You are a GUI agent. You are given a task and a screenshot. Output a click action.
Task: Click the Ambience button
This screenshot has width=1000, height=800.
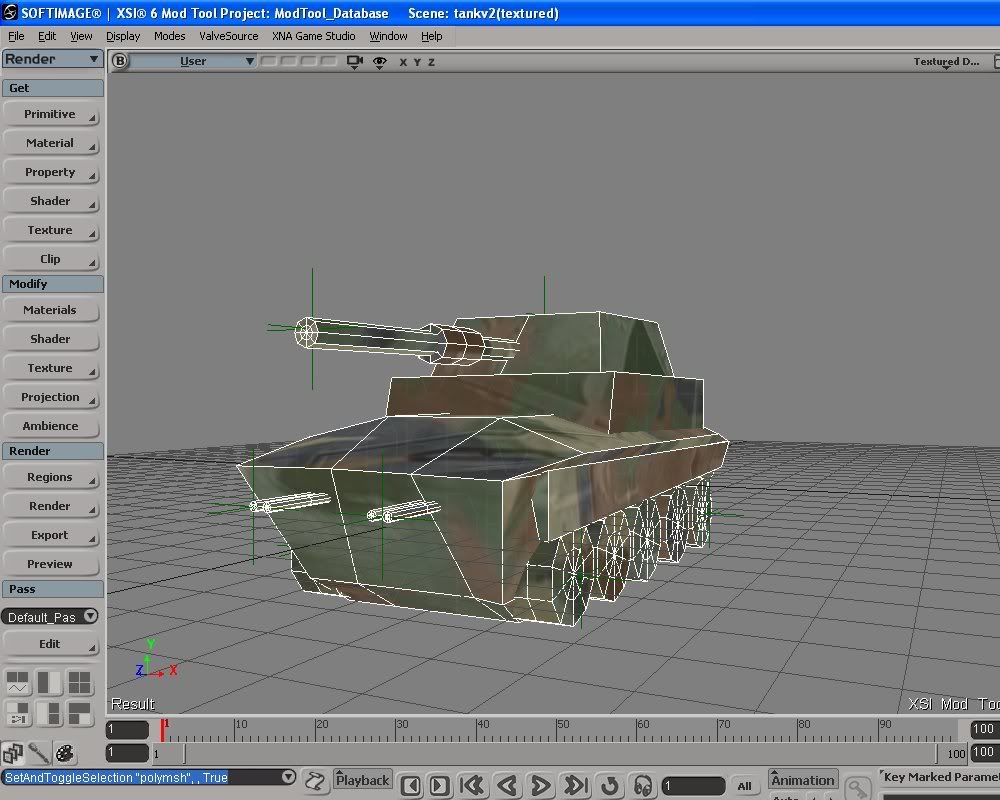coord(50,426)
